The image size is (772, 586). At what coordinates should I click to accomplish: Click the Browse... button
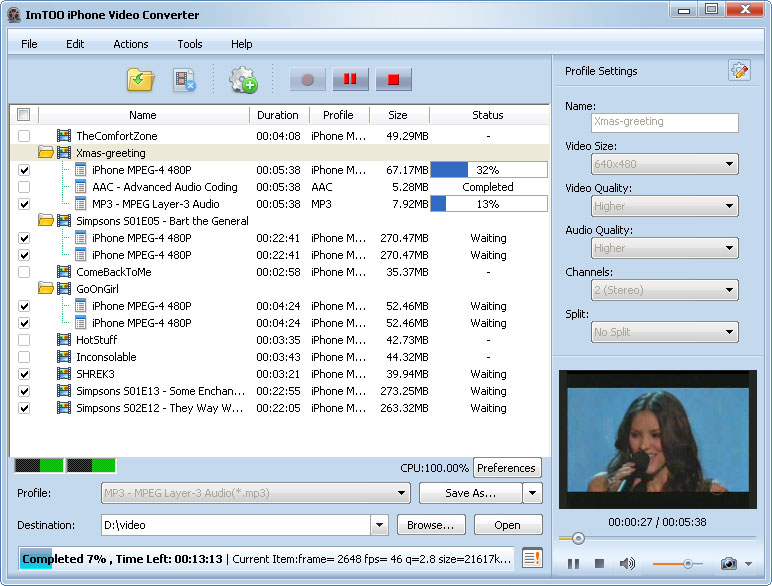pos(431,525)
